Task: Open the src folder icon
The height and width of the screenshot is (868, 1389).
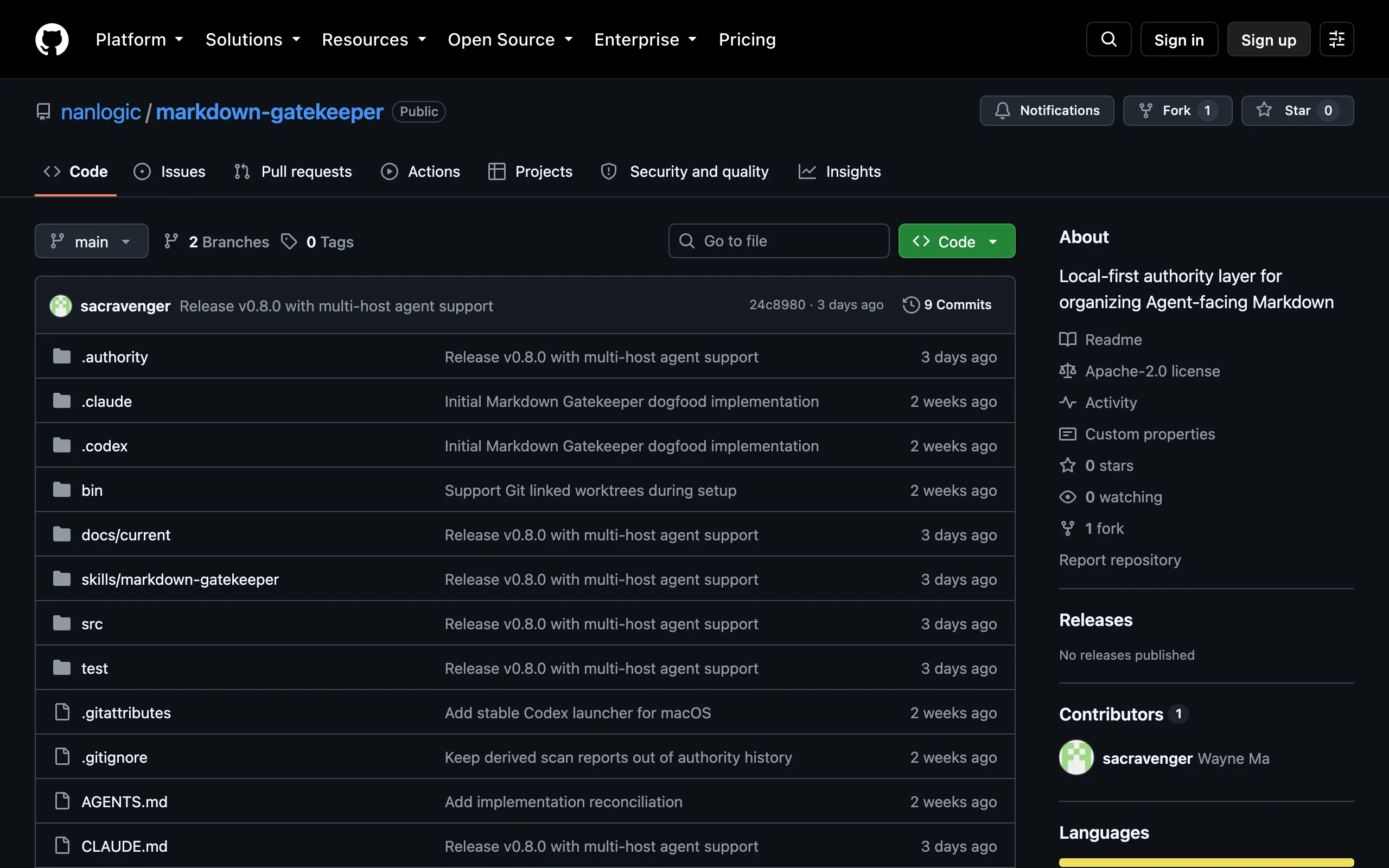Action: 62,623
